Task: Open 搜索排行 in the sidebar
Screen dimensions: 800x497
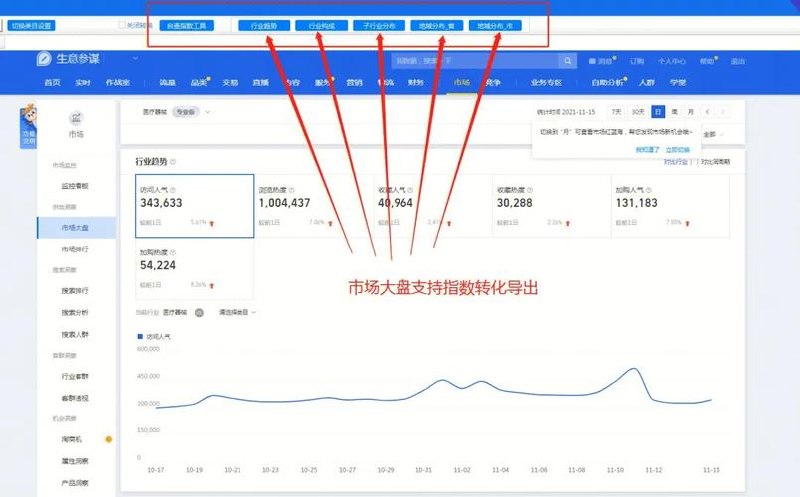Action: click(x=75, y=290)
